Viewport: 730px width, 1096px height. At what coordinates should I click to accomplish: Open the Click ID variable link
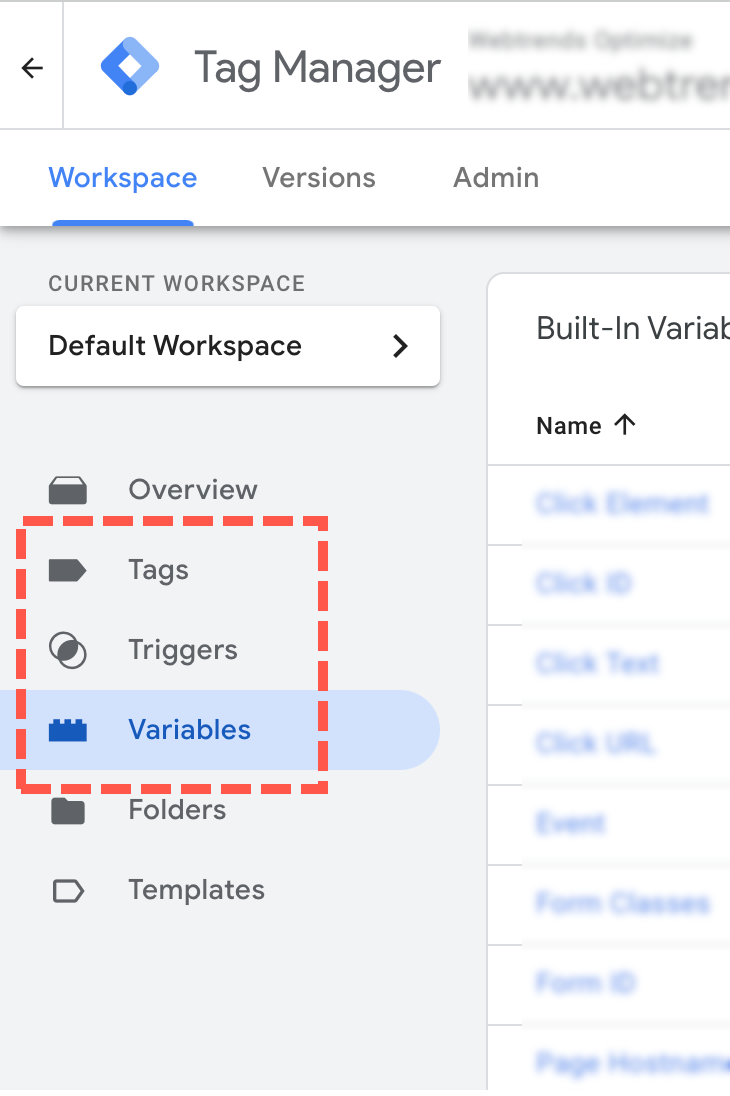coord(584,583)
